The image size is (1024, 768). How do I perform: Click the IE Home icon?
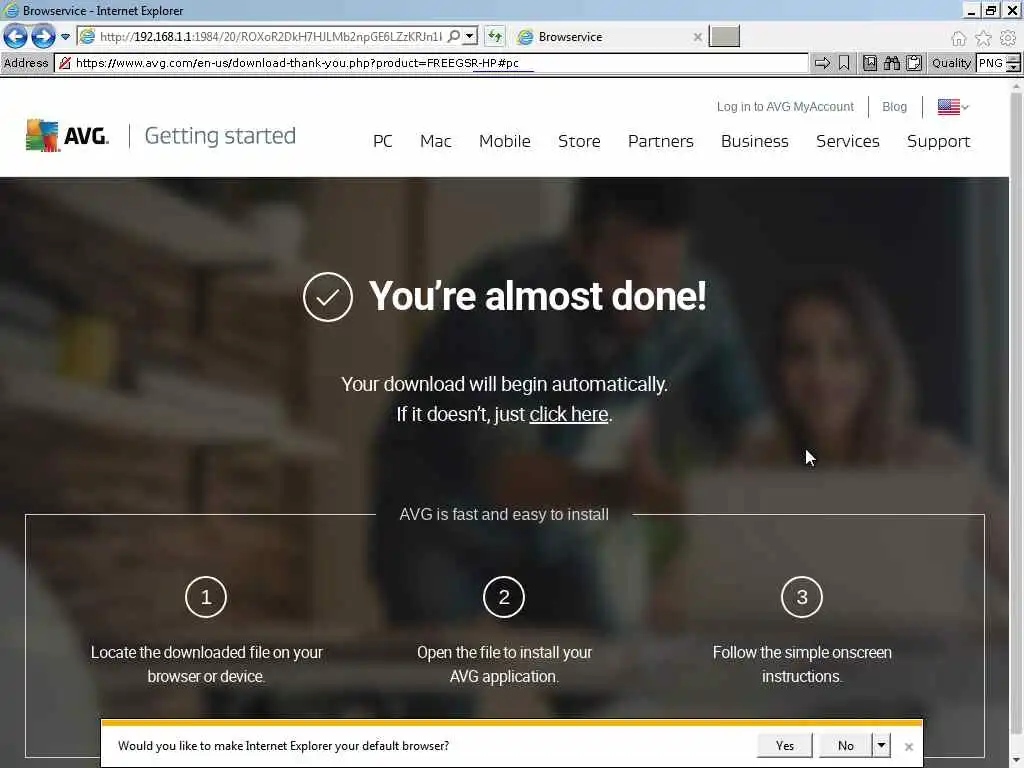[958, 39]
